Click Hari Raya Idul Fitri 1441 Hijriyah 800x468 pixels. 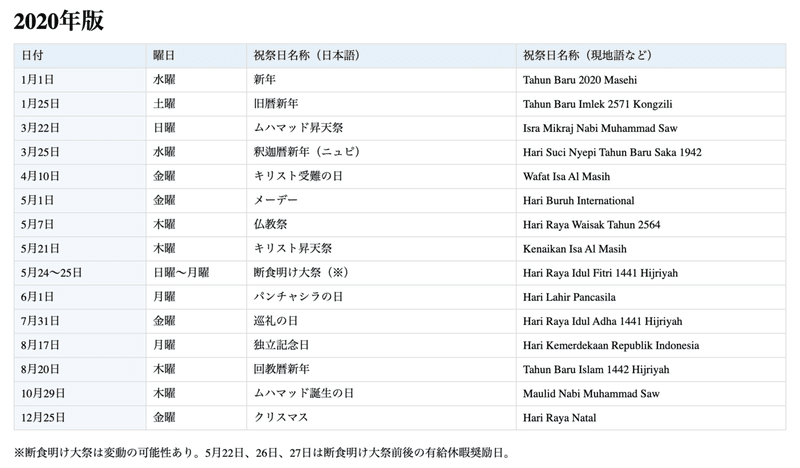pyautogui.click(x=600, y=273)
